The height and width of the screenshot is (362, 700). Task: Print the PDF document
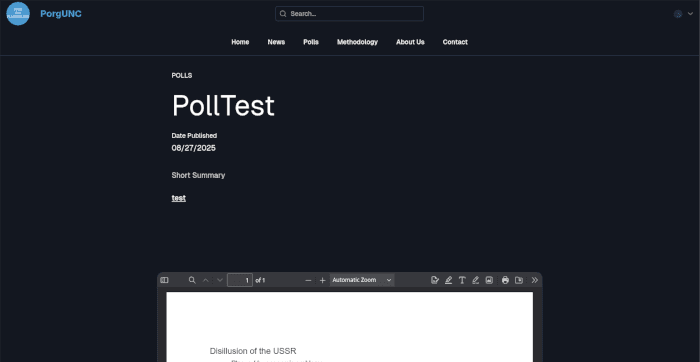[x=505, y=280]
